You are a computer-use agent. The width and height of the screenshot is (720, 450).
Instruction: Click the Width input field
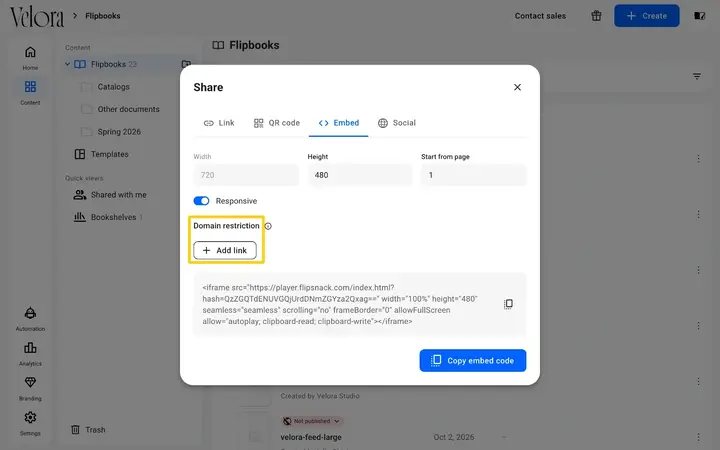coord(246,175)
